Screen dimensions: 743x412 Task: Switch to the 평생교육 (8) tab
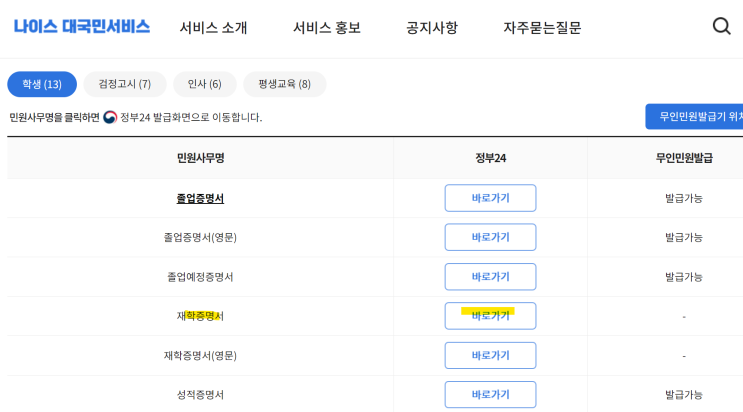coord(284,84)
